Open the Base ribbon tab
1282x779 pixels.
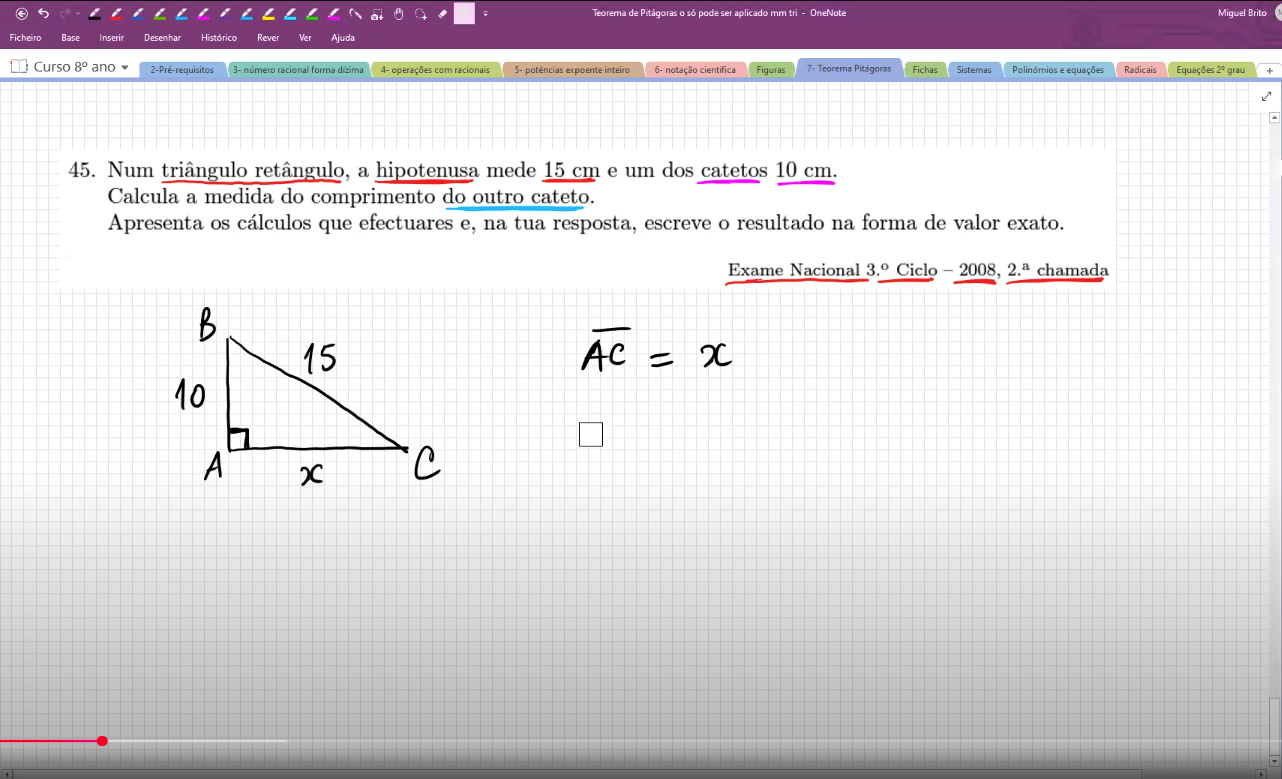[x=70, y=38]
